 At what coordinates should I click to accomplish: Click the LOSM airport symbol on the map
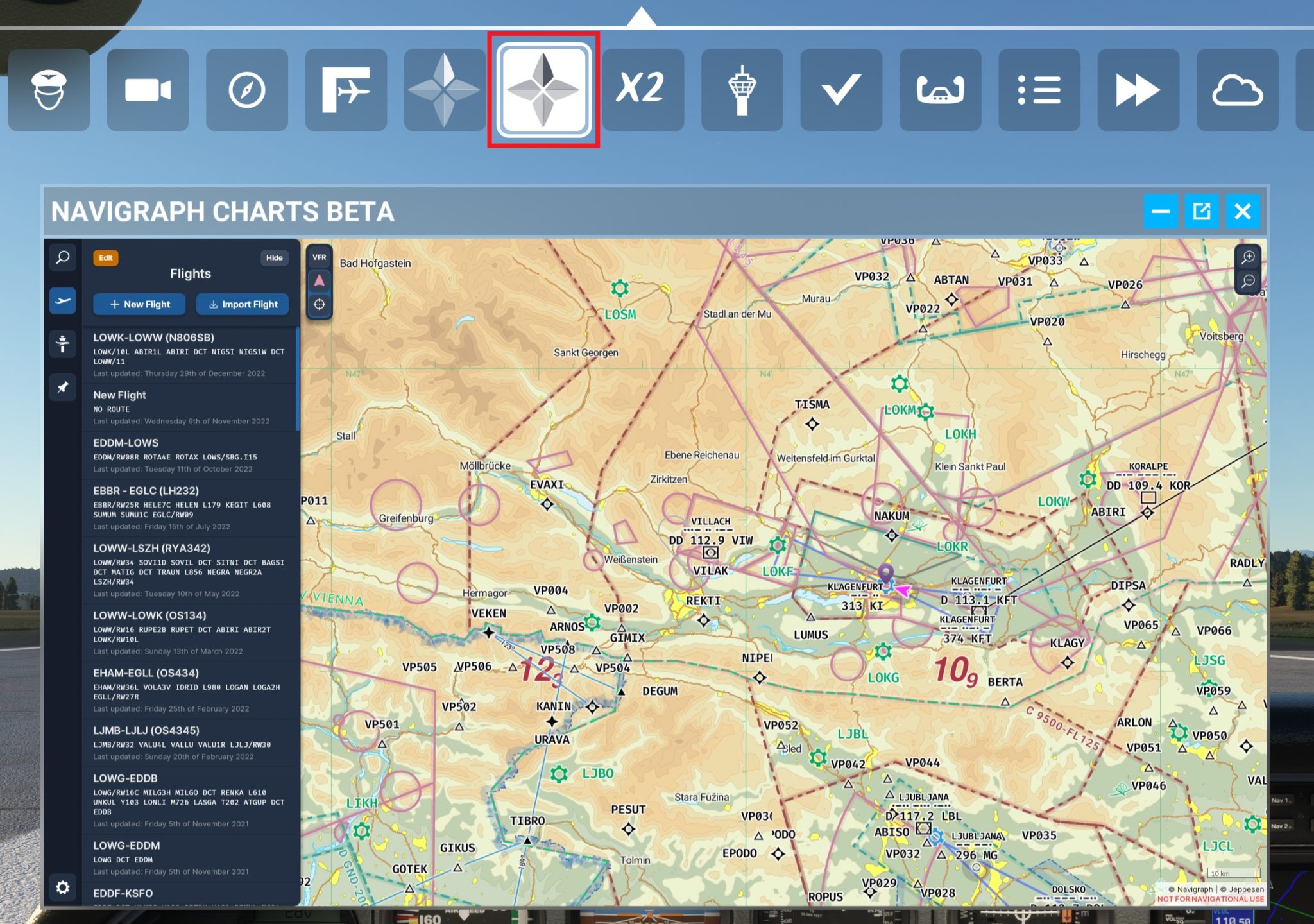point(620,288)
